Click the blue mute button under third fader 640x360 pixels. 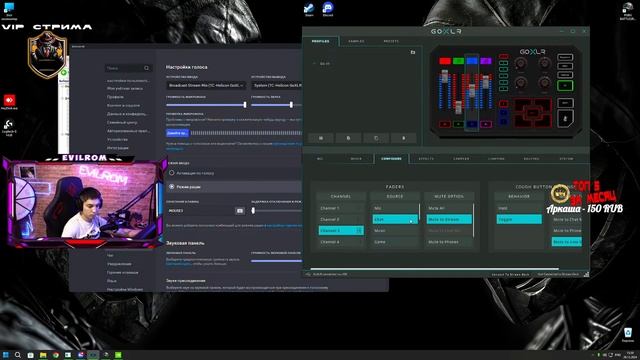472,124
